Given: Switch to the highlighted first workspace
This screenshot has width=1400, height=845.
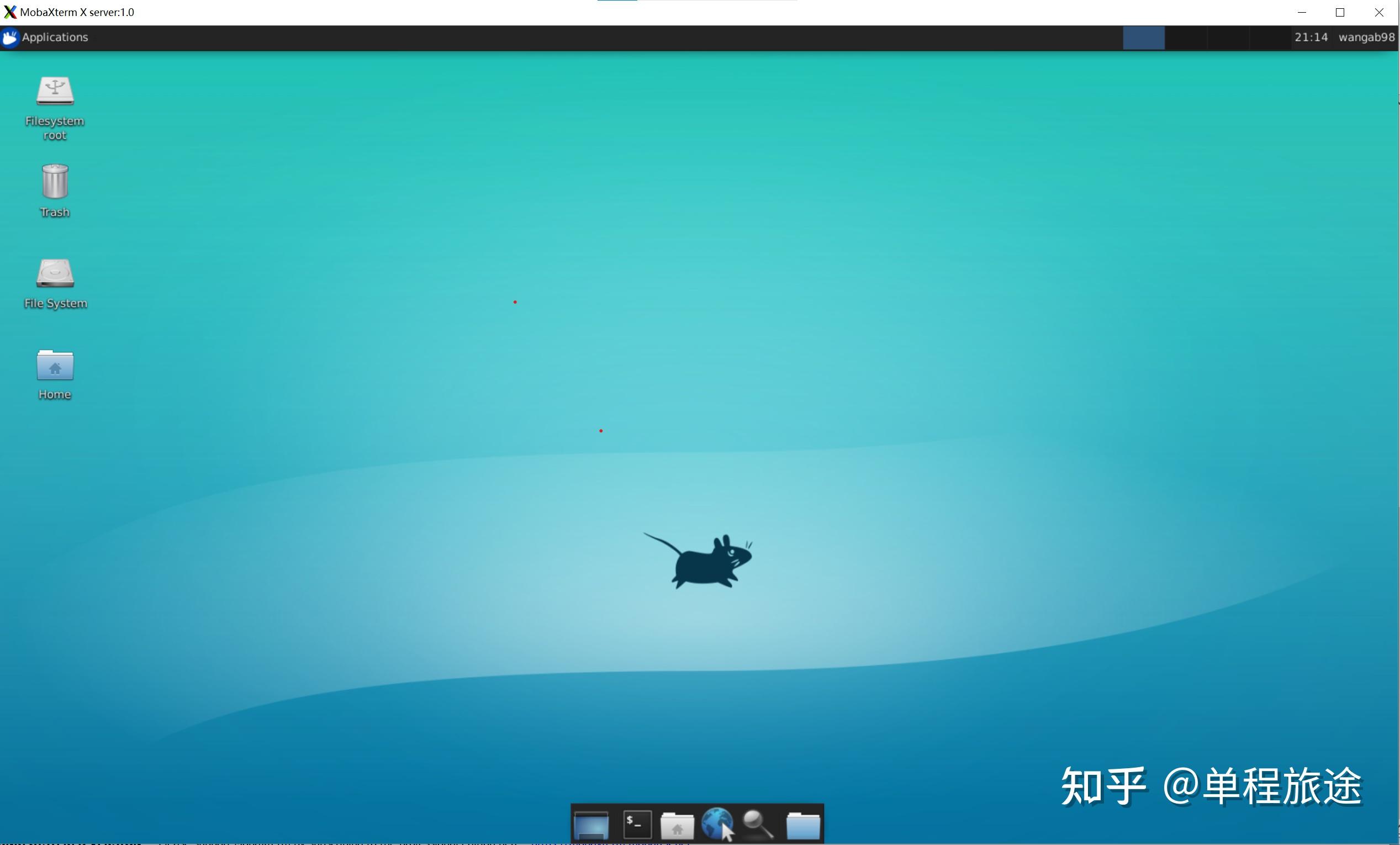Looking at the screenshot, I should (1143, 38).
